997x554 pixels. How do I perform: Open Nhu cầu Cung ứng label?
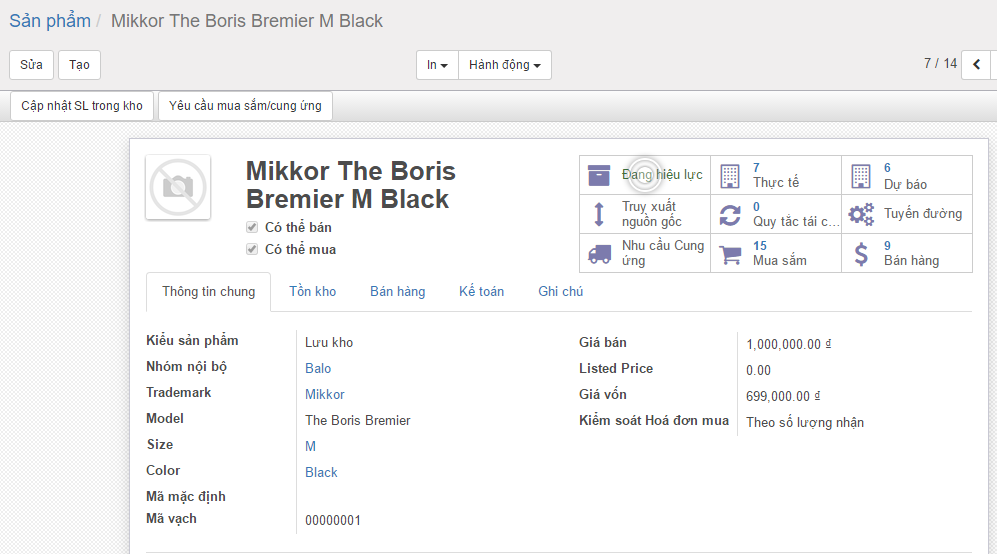pyautogui.click(x=663, y=253)
